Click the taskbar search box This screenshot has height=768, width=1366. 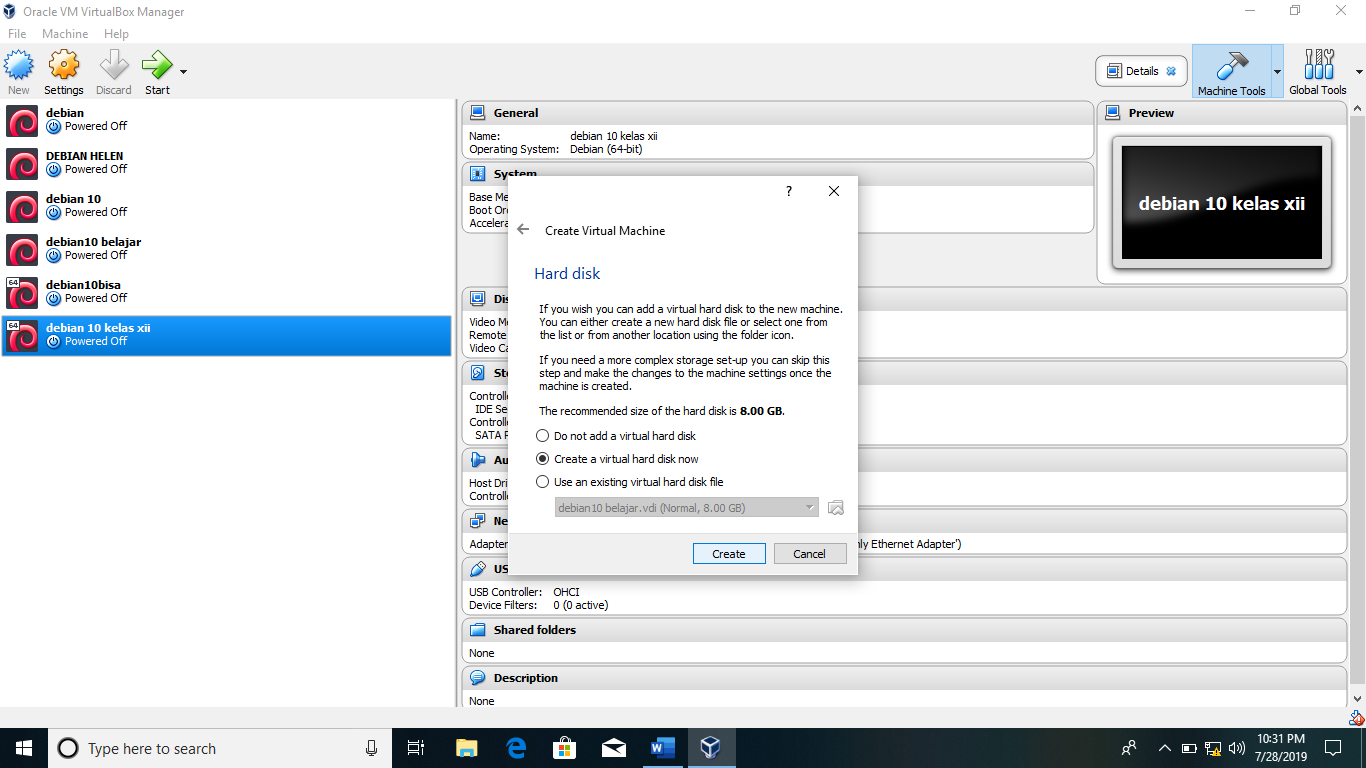[220, 748]
